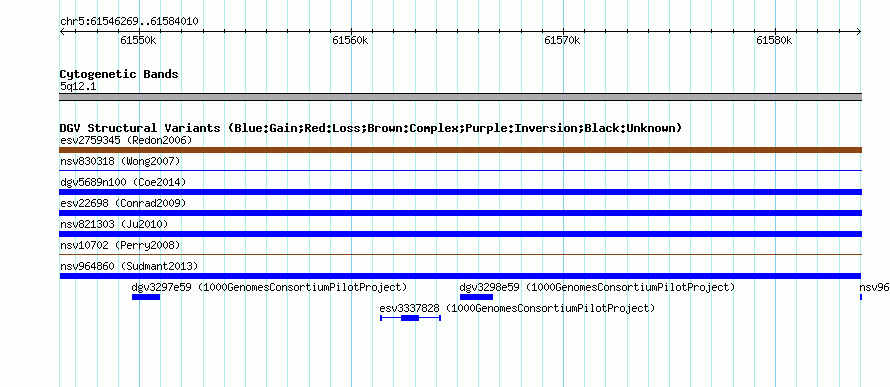Click the nsv964860 Sudmant2013 blue bar
The image size is (890, 387).
pos(460,276)
